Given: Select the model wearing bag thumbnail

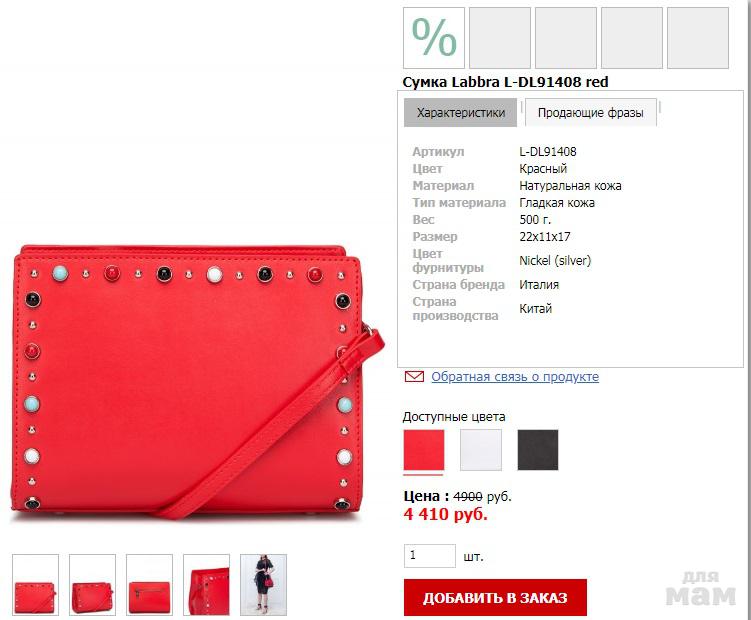Looking at the screenshot, I should tap(263, 585).
